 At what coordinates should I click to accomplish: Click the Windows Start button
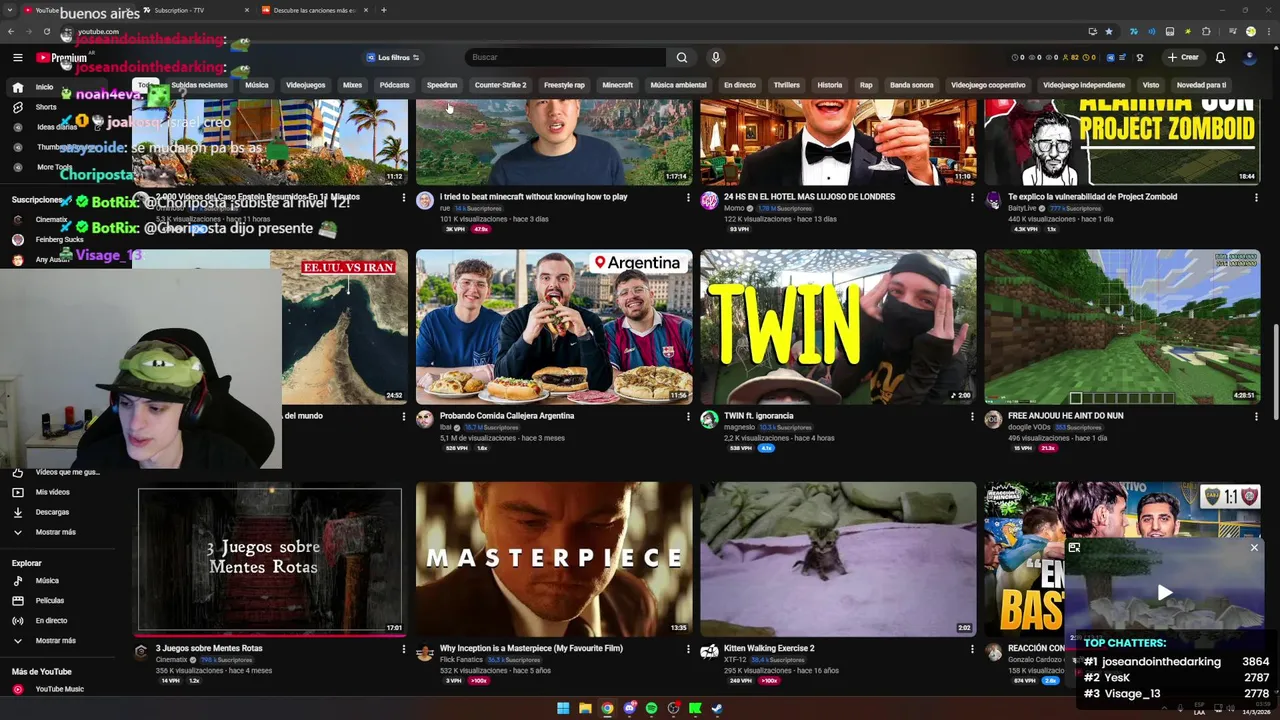[x=563, y=708]
